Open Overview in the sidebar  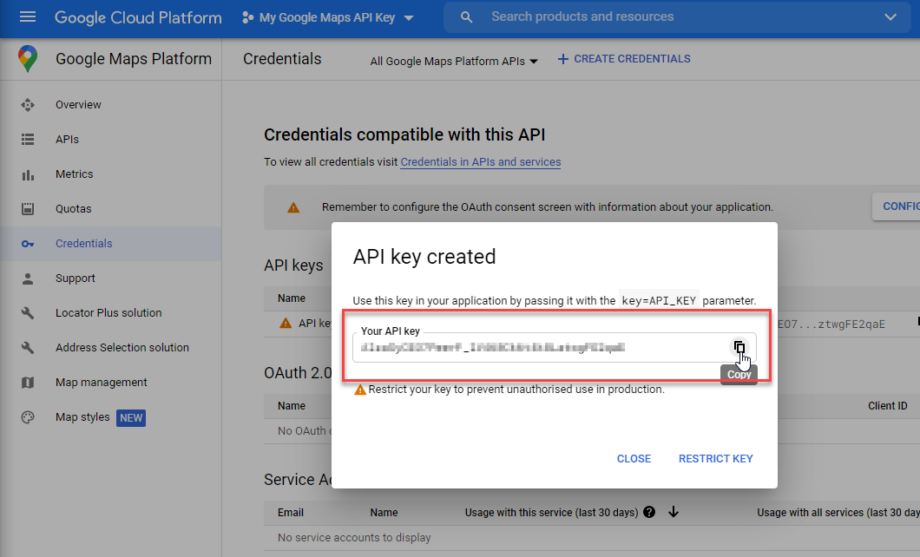(78, 105)
